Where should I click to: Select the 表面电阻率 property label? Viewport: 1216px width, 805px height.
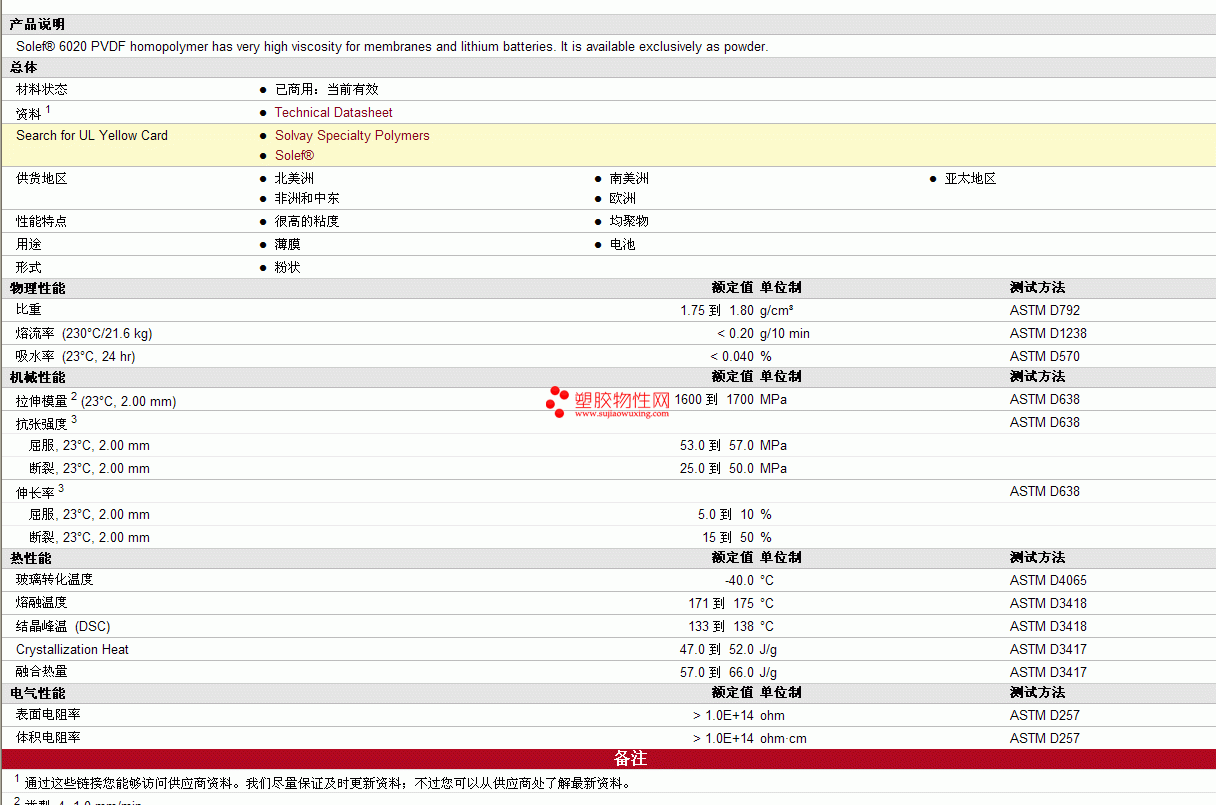[x=48, y=715]
